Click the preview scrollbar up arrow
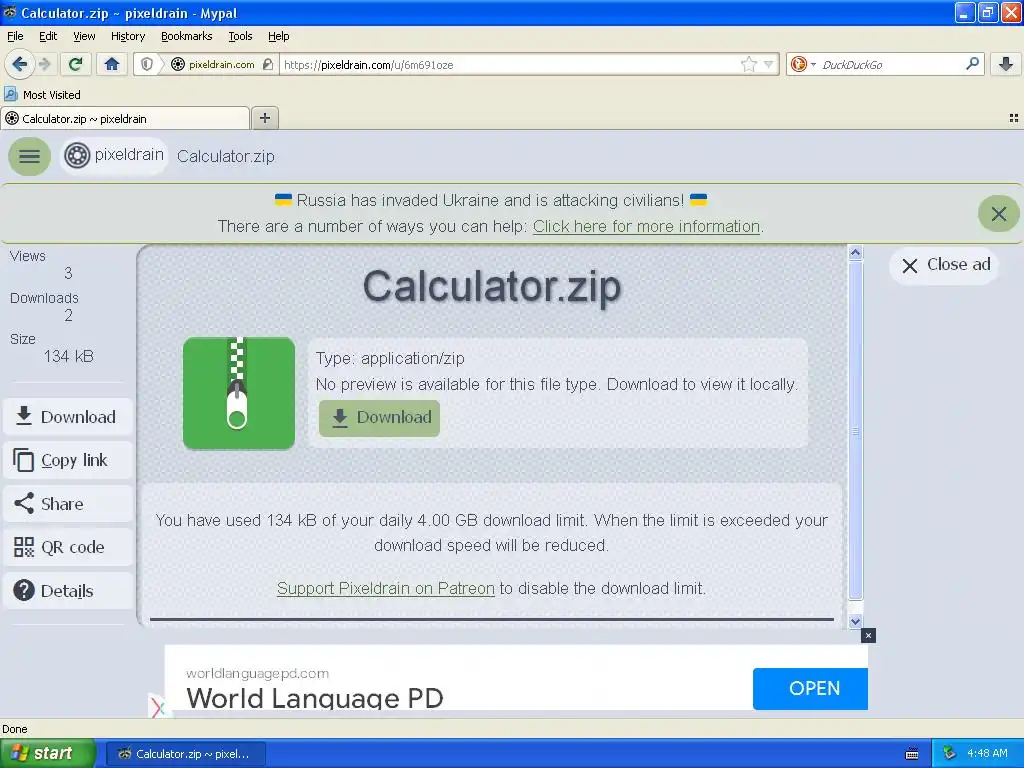 coord(855,252)
